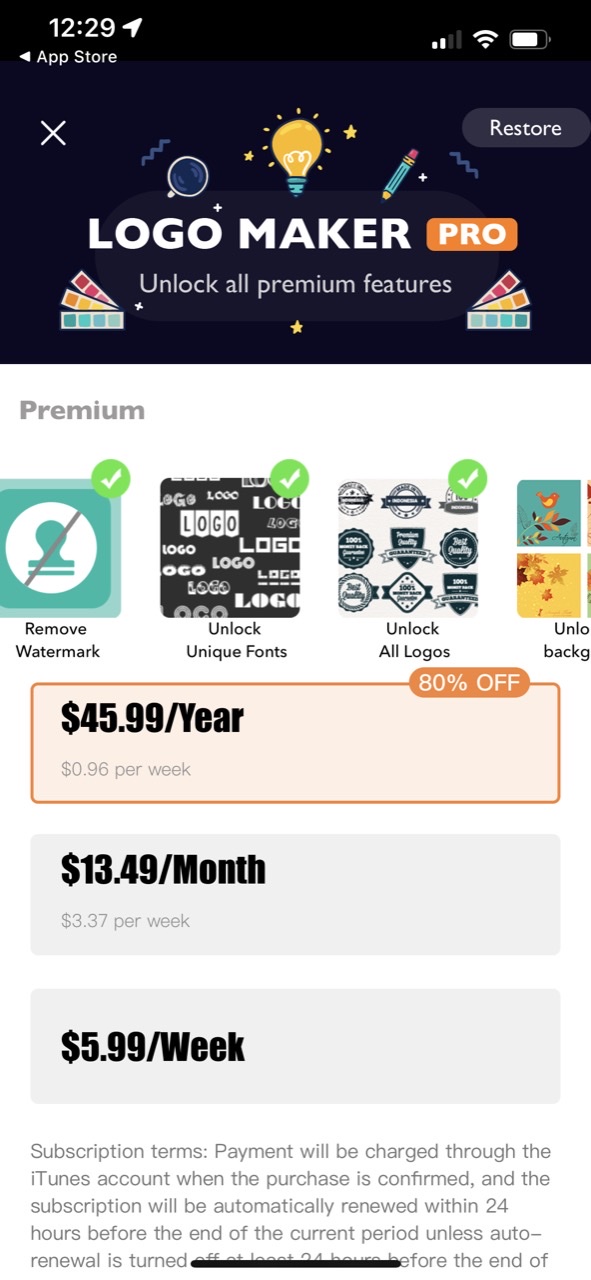Tap the partially visible backgrounds thumbnail
This screenshot has width=591, height=1280.
click(553, 548)
